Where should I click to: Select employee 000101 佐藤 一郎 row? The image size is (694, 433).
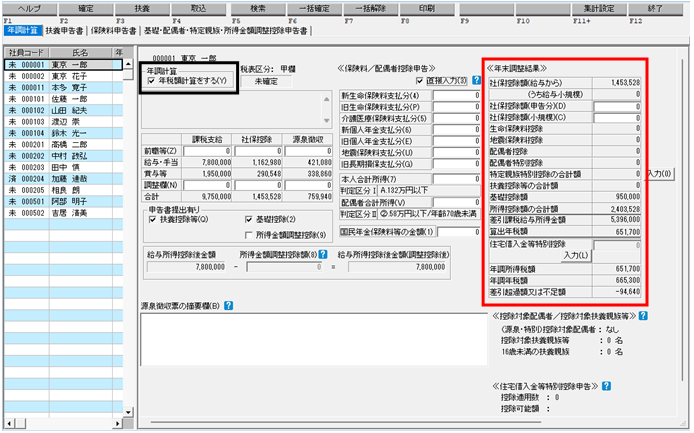(x=63, y=99)
